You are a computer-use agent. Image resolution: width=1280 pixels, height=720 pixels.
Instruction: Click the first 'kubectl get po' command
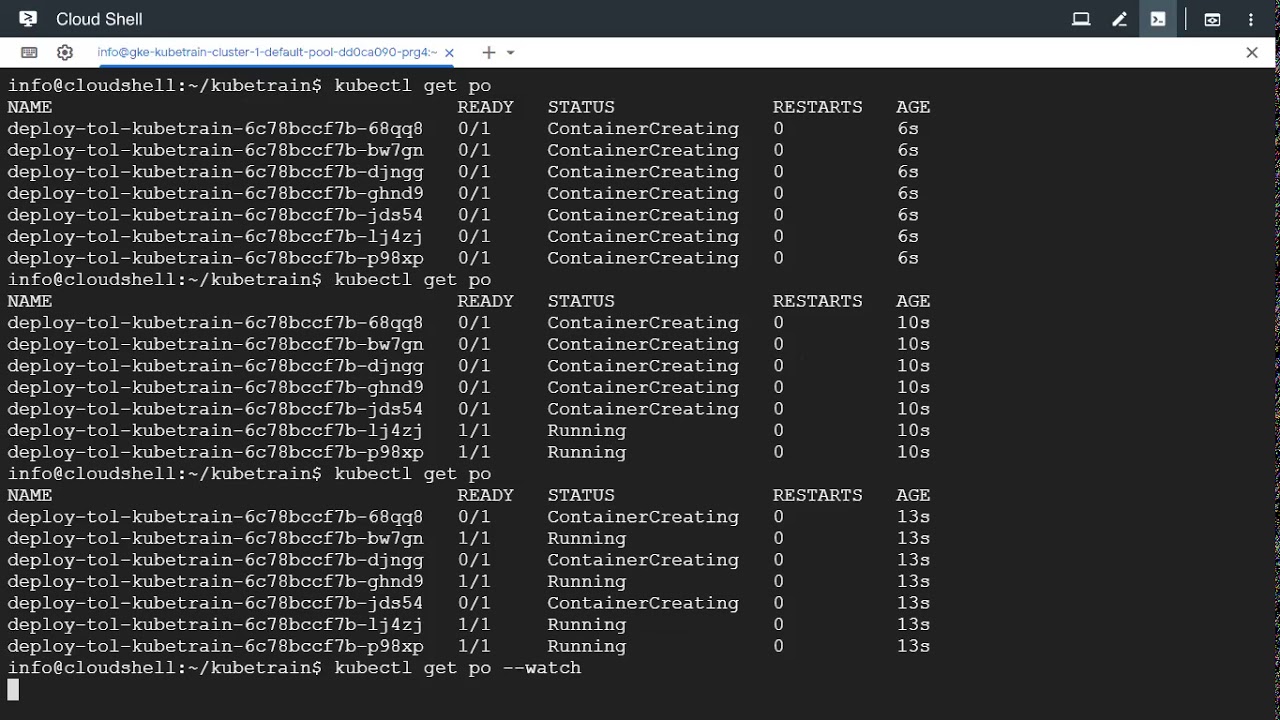[412, 85]
